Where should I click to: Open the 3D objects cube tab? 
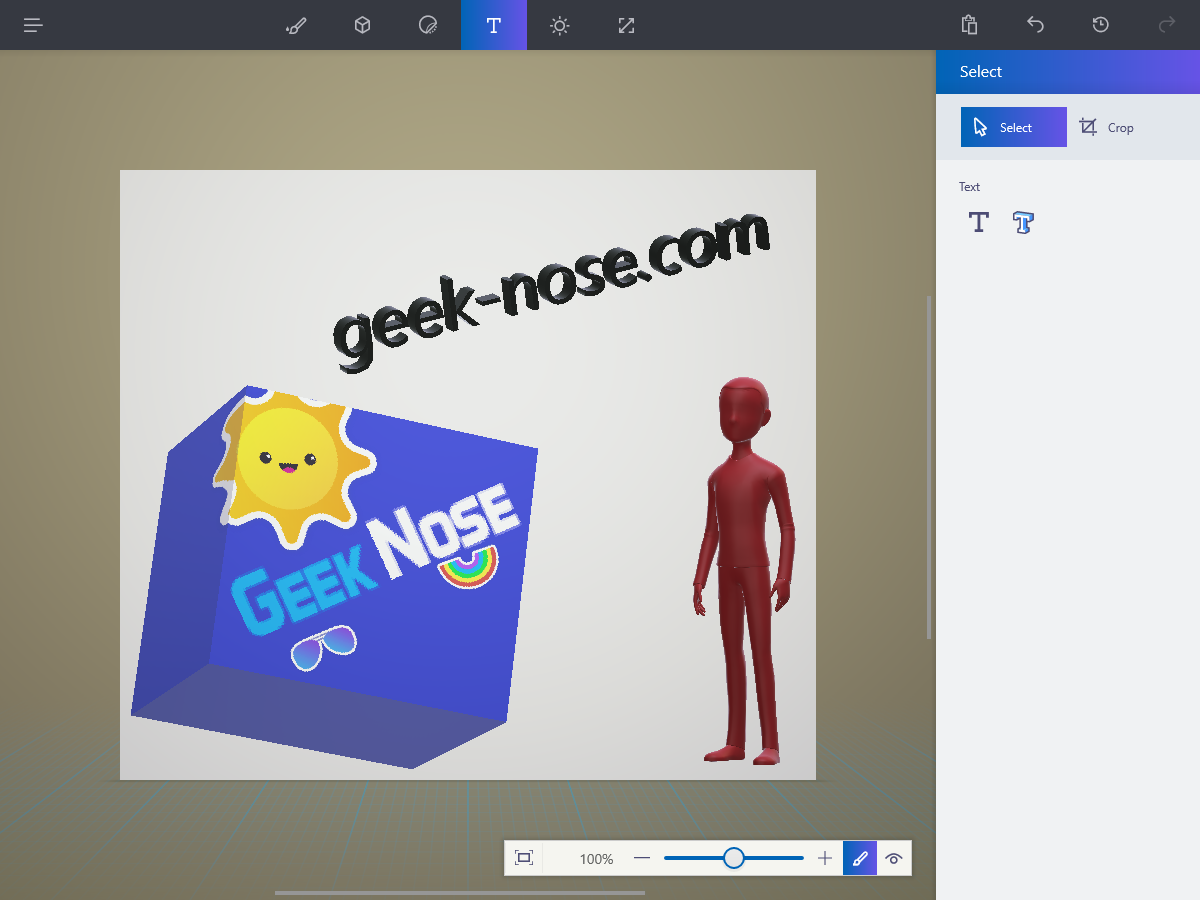(362, 25)
